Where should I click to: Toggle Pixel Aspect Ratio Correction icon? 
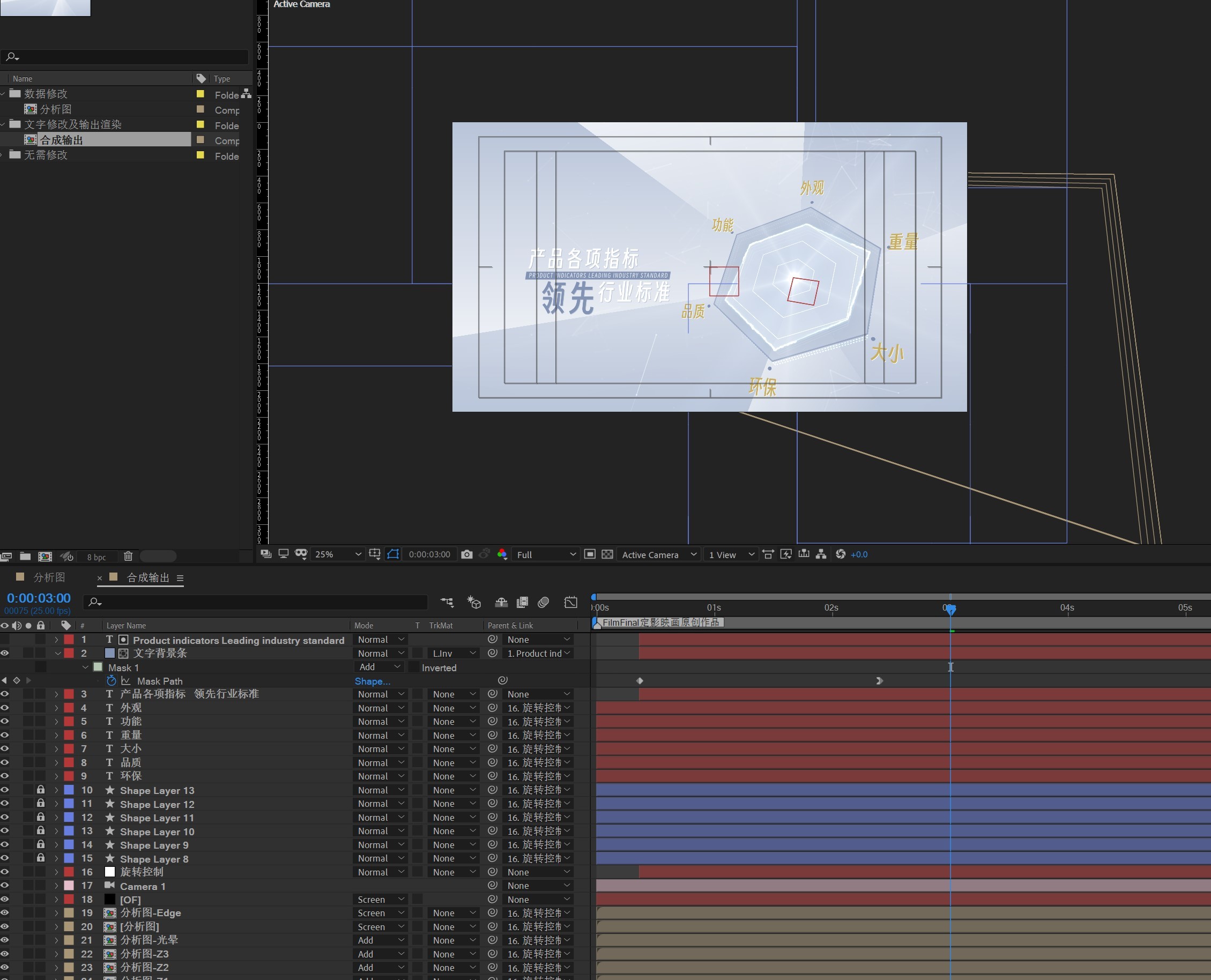point(768,554)
